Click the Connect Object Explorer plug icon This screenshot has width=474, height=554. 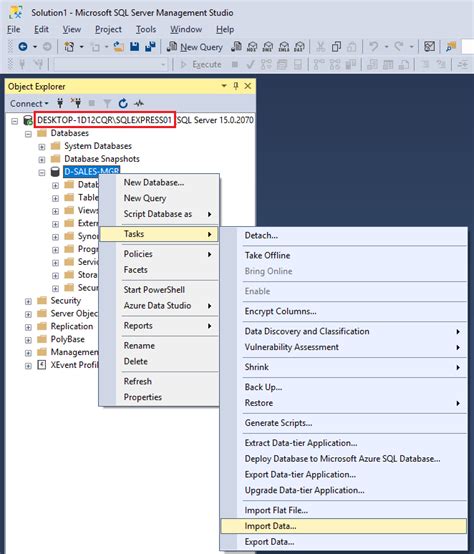coord(60,103)
